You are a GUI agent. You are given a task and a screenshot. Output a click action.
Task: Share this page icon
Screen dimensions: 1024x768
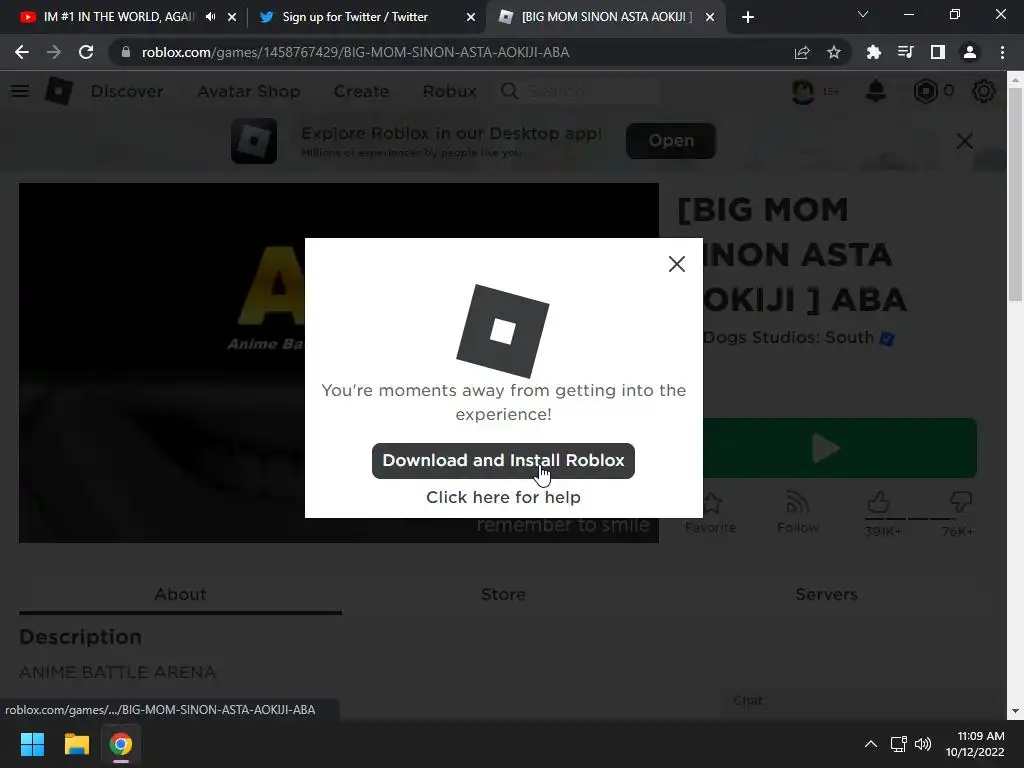point(802,52)
